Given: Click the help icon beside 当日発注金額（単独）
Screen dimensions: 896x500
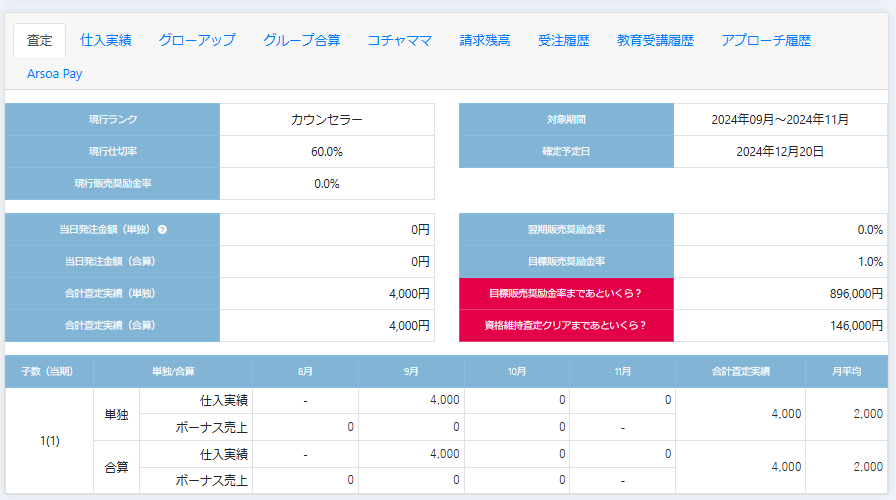Looking at the screenshot, I should pos(162,229).
